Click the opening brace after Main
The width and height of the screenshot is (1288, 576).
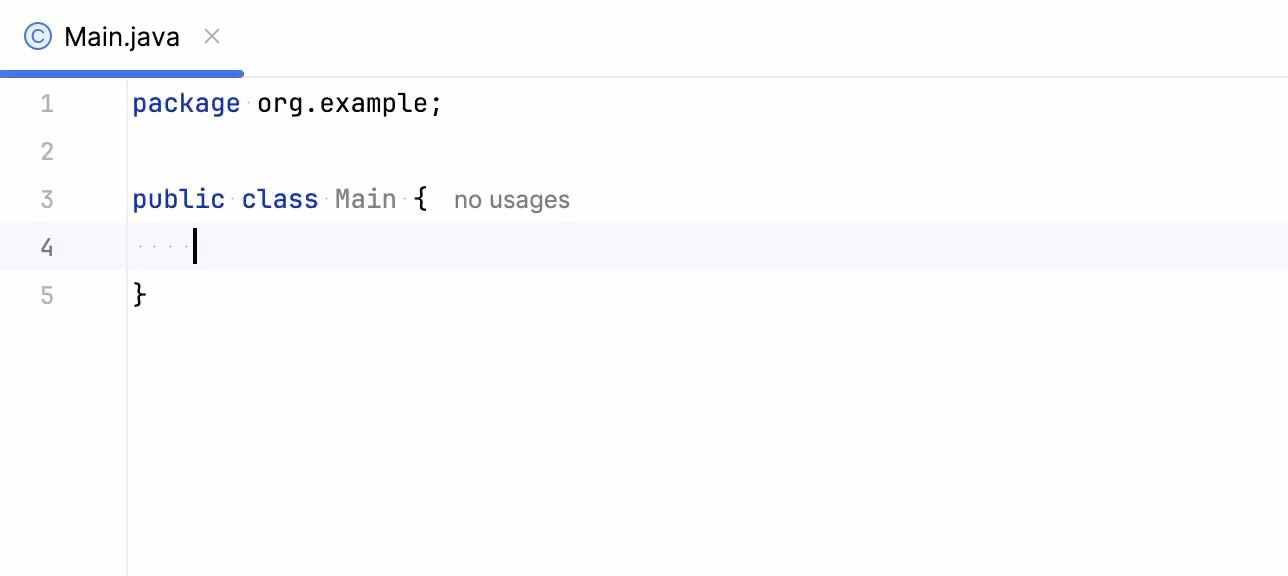coord(421,199)
